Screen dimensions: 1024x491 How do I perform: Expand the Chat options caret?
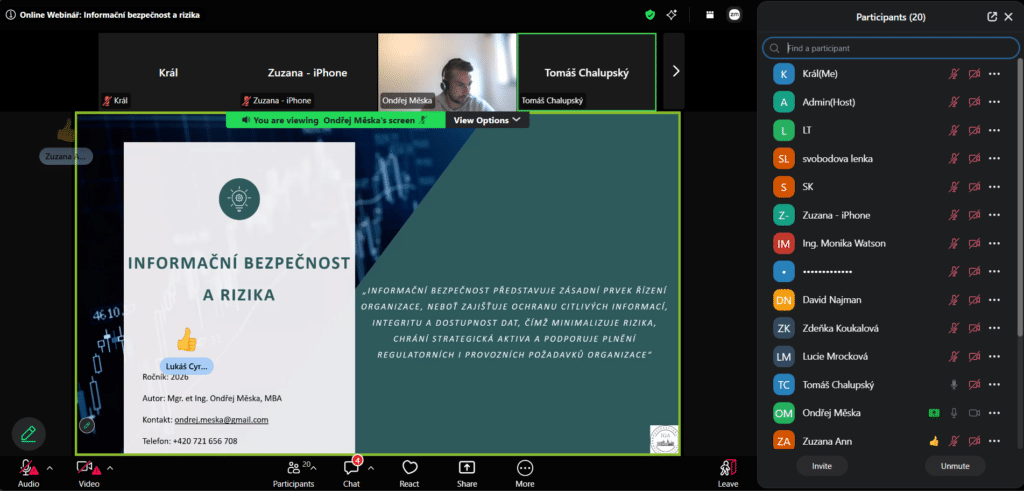click(x=371, y=468)
